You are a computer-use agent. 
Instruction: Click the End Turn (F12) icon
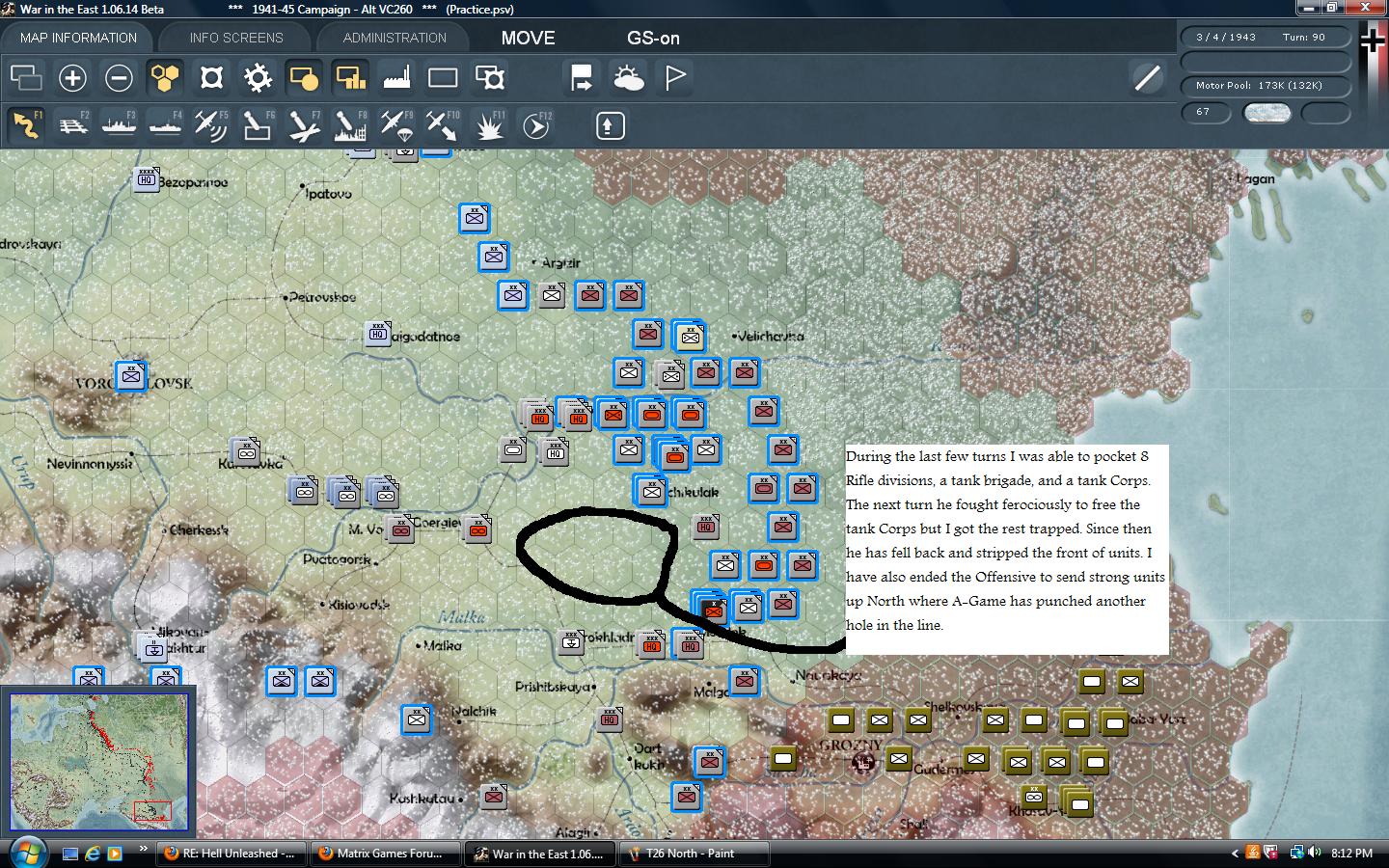535,125
